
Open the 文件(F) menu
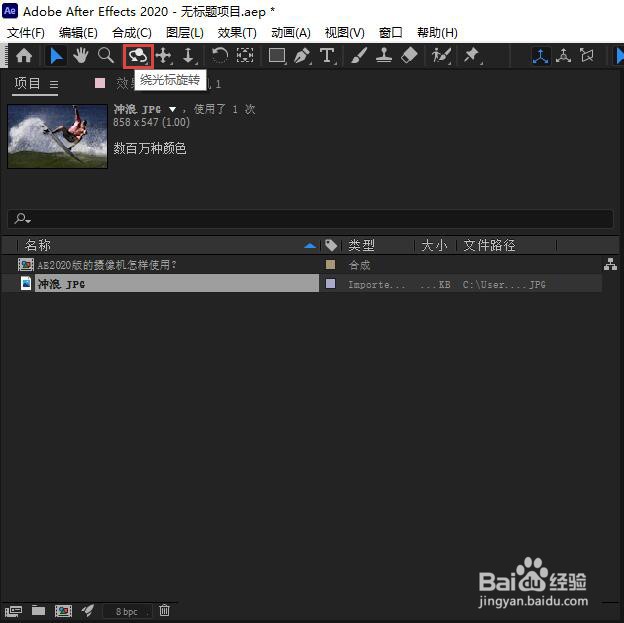pyautogui.click(x=26, y=33)
